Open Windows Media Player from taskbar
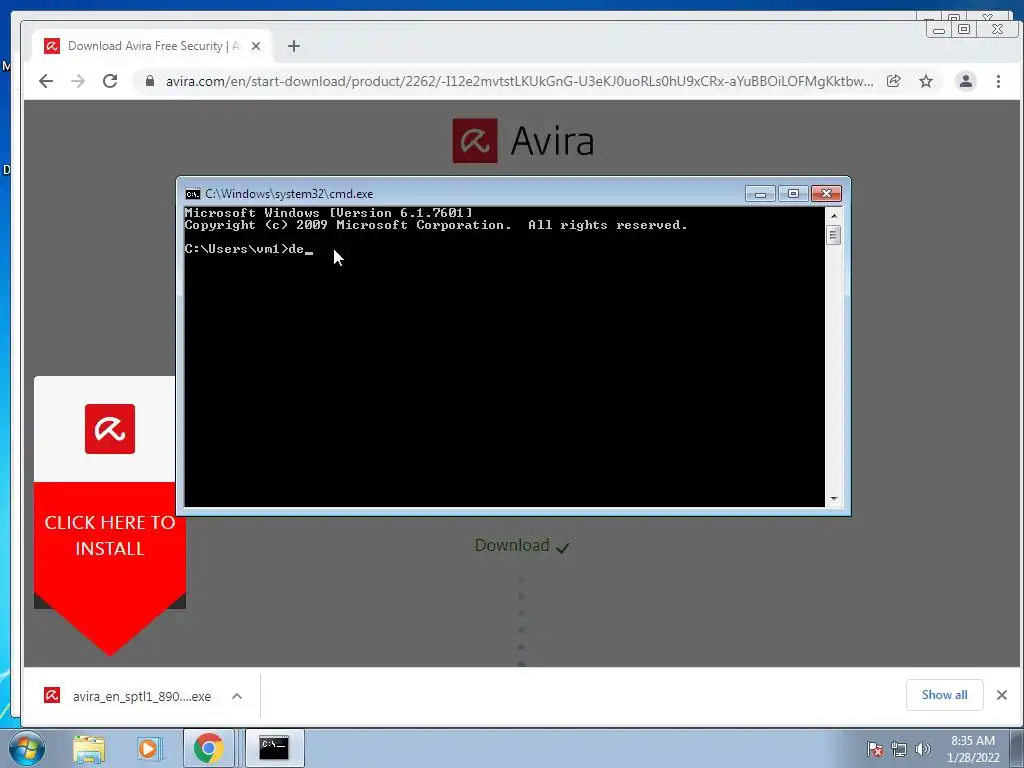The height and width of the screenshot is (768, 1024). pyautogui.click(x=148, y=748)
